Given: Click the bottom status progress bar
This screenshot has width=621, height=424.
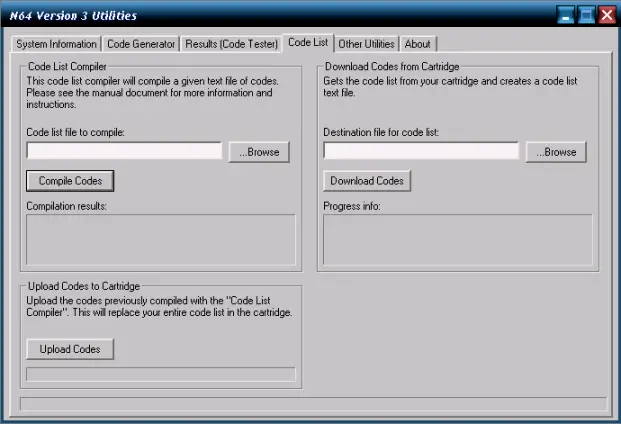Looking at the screenshot, I should (x=313, y=404).
